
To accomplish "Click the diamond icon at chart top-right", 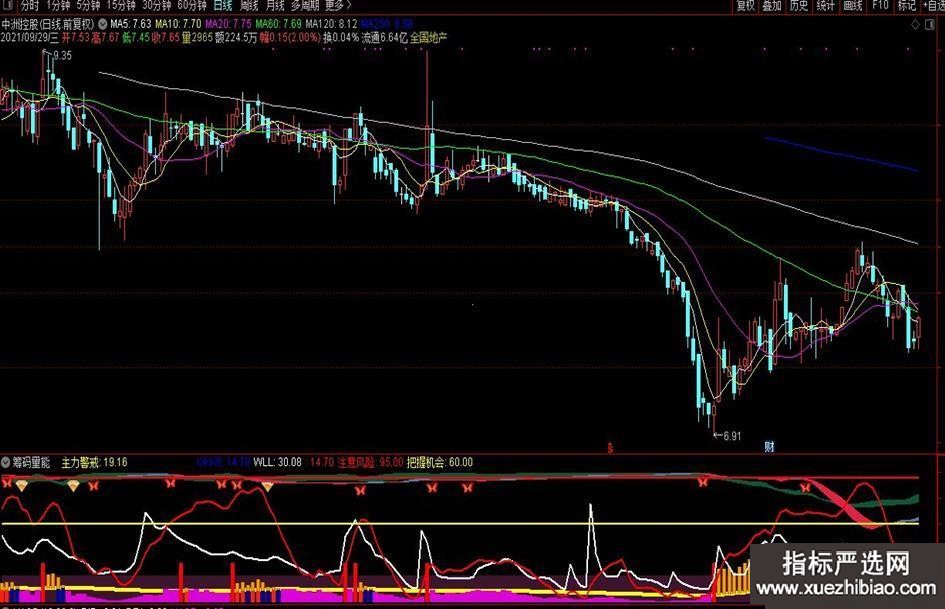I will [x=915, y=25].
